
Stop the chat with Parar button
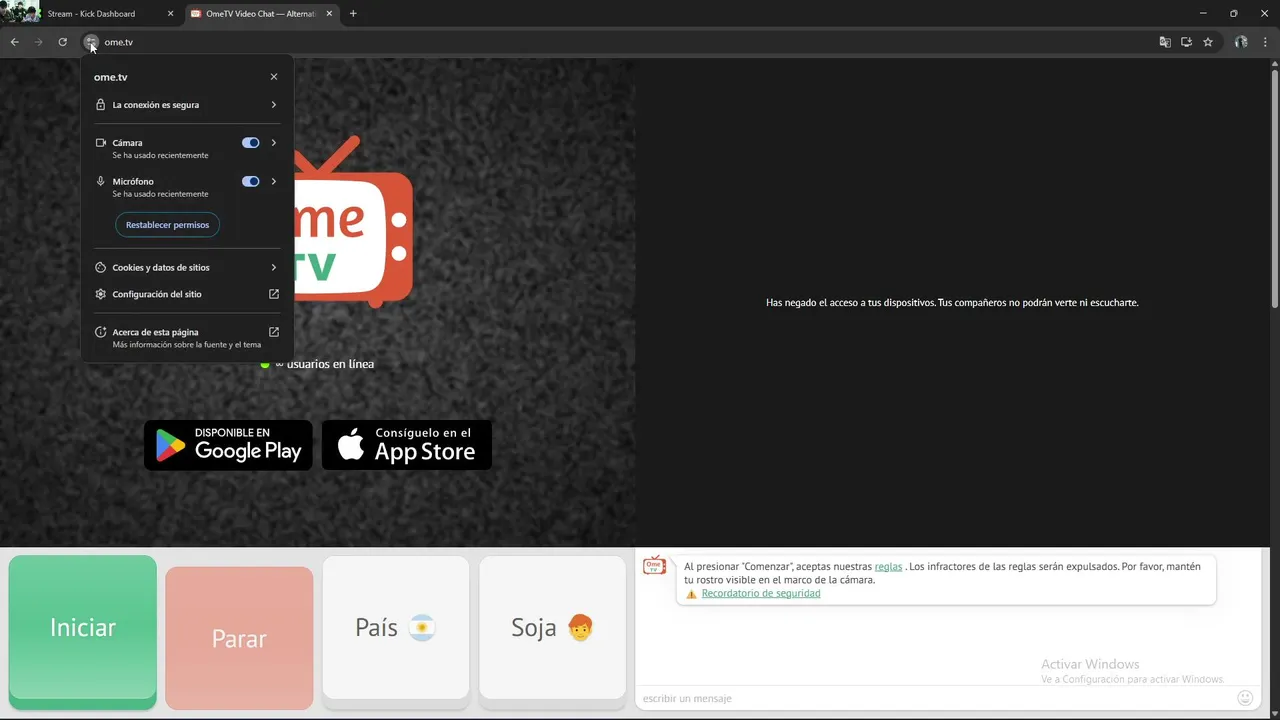(x=239, y=638)
